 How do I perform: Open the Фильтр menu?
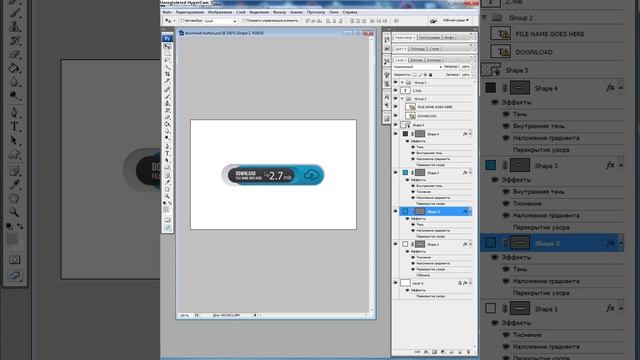coord(279,12)
